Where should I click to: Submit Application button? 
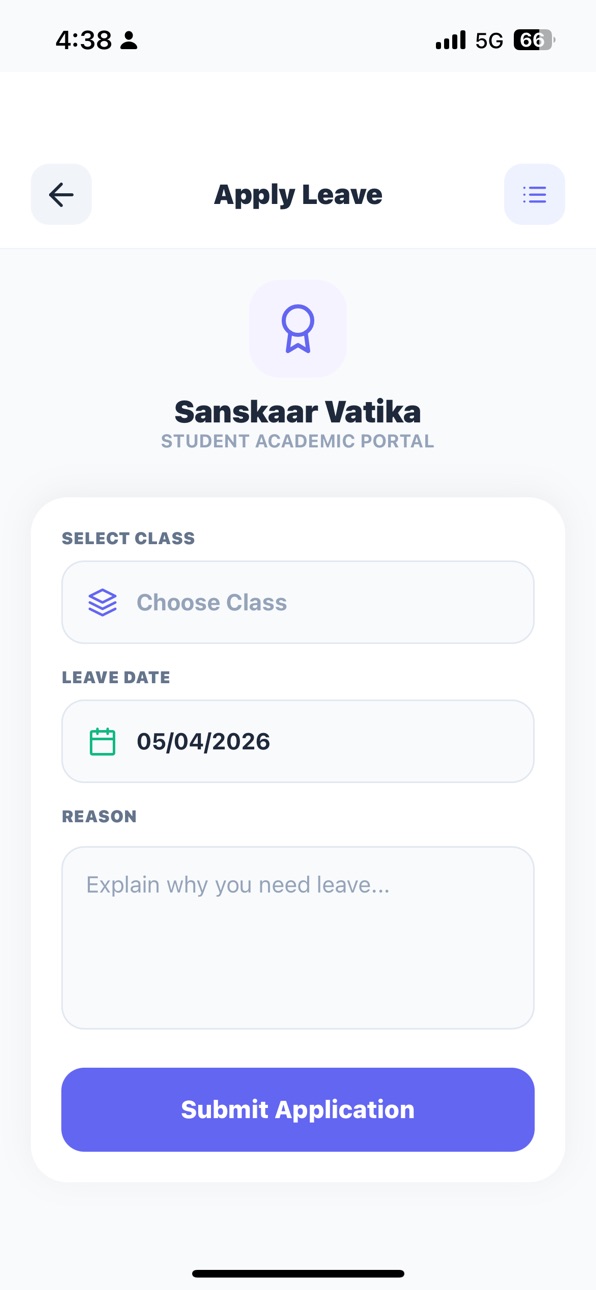click(298, 1109)
